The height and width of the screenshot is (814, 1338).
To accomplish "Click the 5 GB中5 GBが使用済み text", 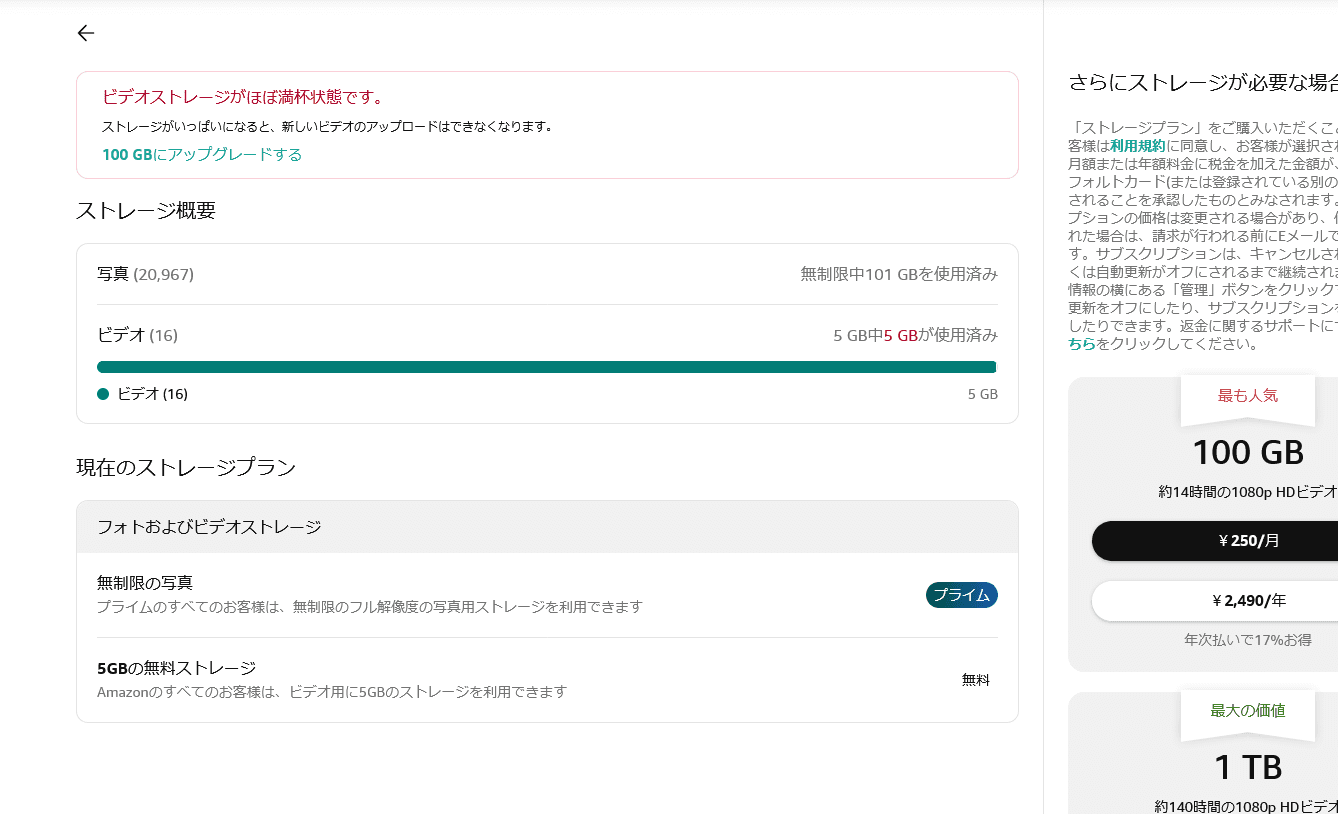I will 915,335.
